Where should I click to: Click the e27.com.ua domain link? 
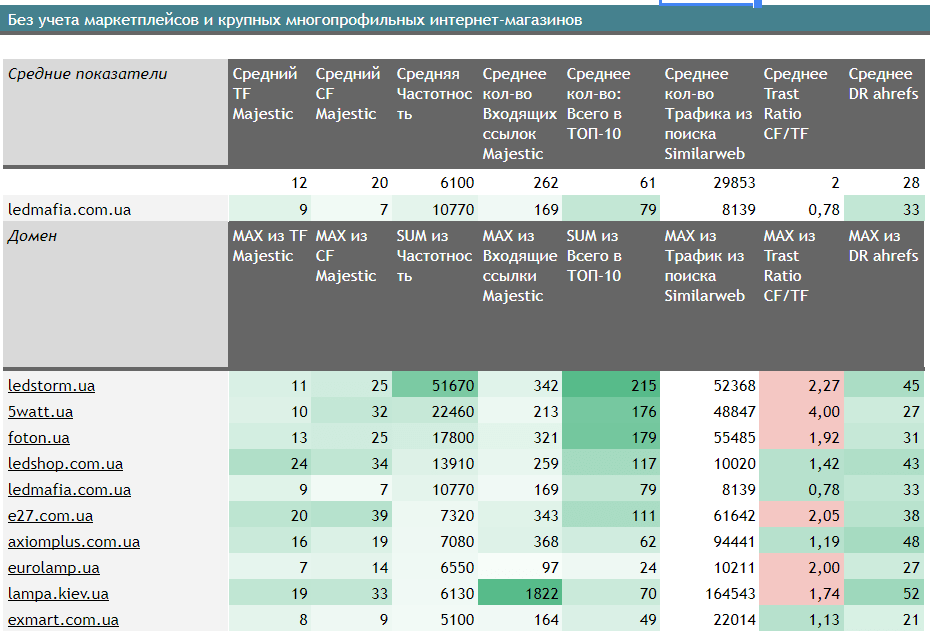pos(50,516)
